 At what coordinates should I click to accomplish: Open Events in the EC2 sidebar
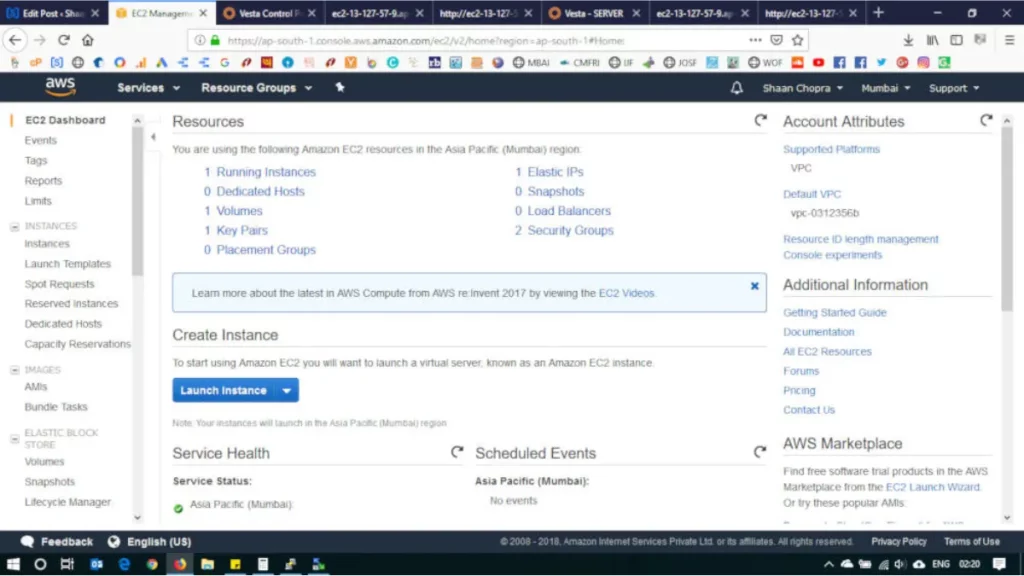point(40,140)
